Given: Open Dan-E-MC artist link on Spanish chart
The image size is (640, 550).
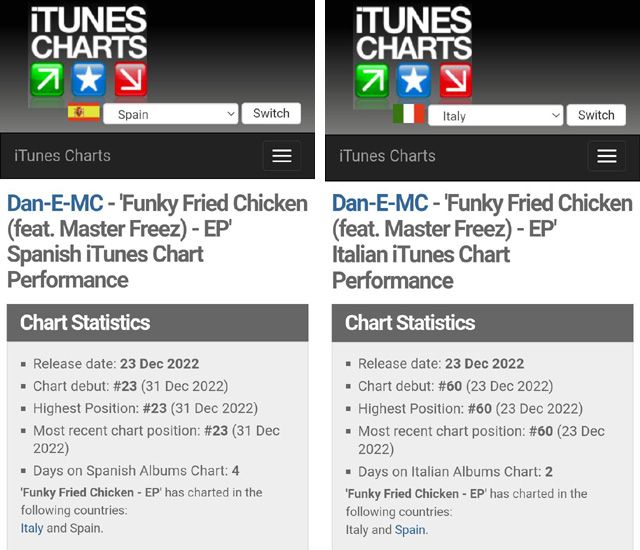Looking at the screenshot, I should (x=55, y=203).
